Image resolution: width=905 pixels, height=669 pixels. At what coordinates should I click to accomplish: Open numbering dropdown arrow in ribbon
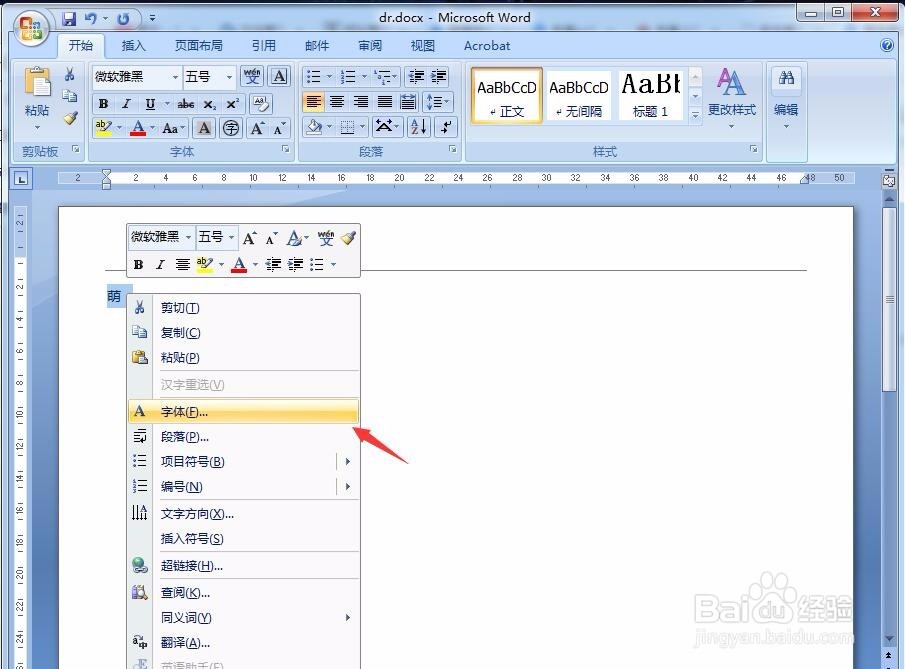point(364,76)
